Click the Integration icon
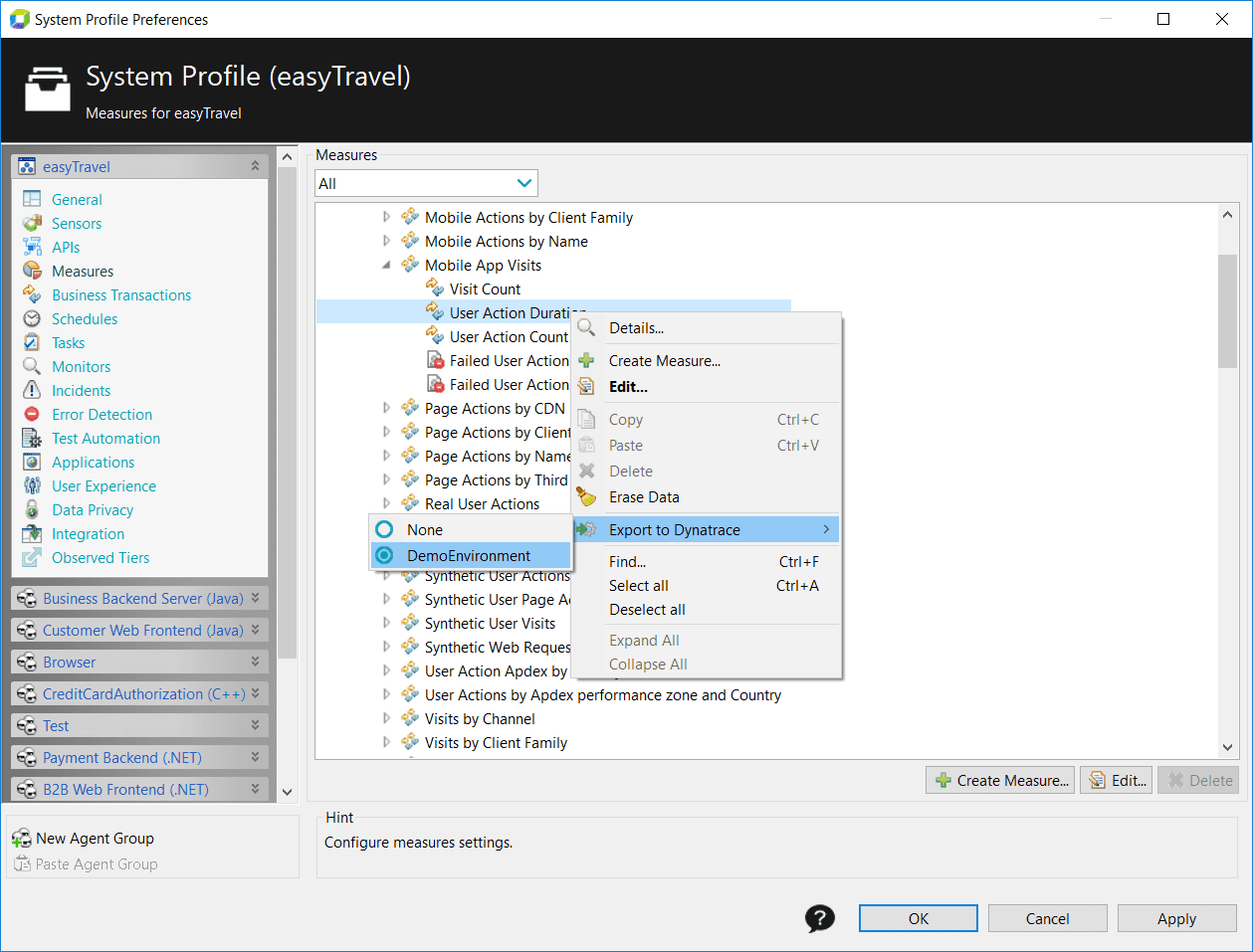Screen dimensions: 1253x952 pos(32,533)
